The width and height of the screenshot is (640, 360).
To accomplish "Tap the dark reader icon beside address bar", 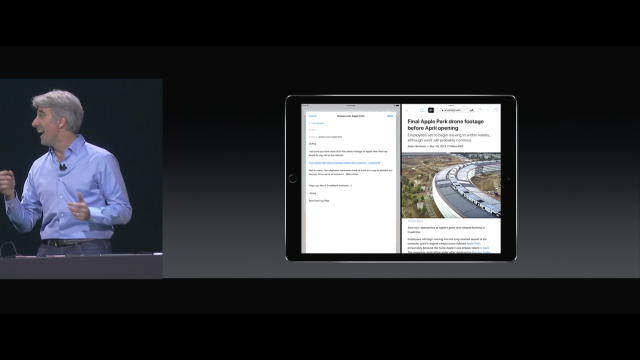I will tap(431, 110).
